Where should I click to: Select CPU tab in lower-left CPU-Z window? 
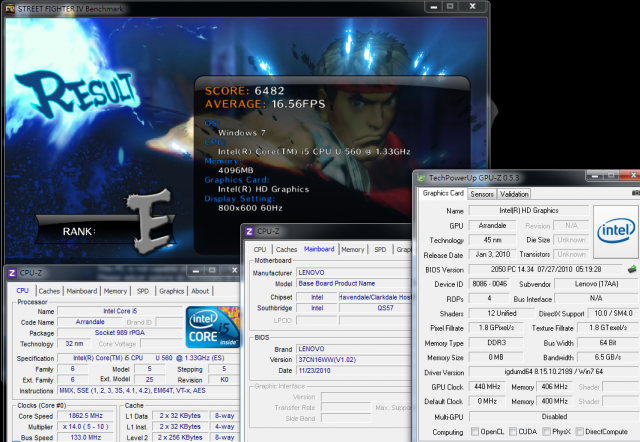[x=22, y=291]
